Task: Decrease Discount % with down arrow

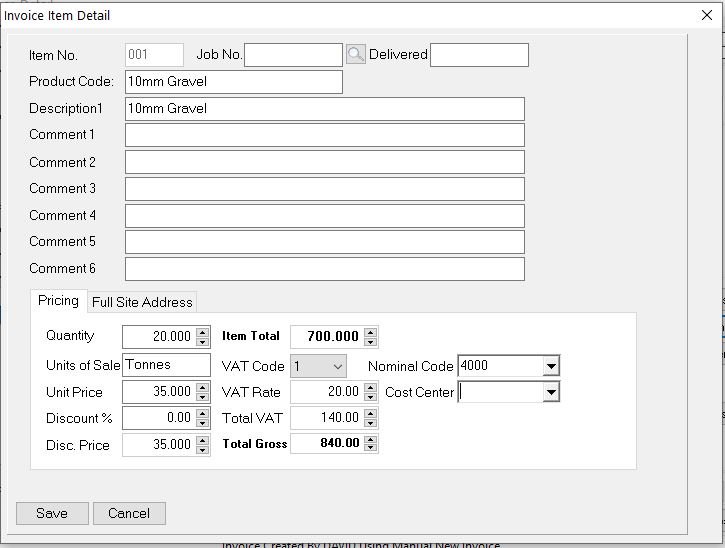Action: coord(202,423)
